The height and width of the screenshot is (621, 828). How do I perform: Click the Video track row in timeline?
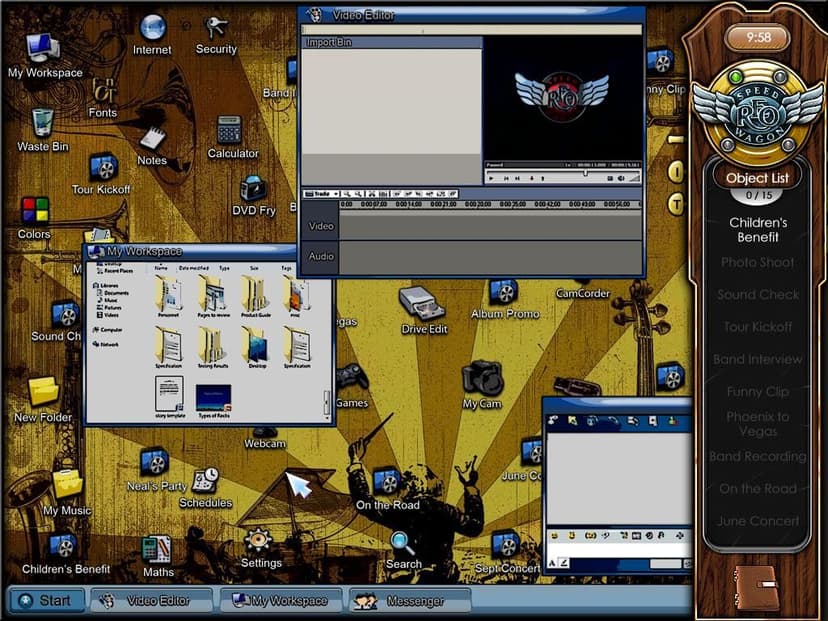click(473, 226)
